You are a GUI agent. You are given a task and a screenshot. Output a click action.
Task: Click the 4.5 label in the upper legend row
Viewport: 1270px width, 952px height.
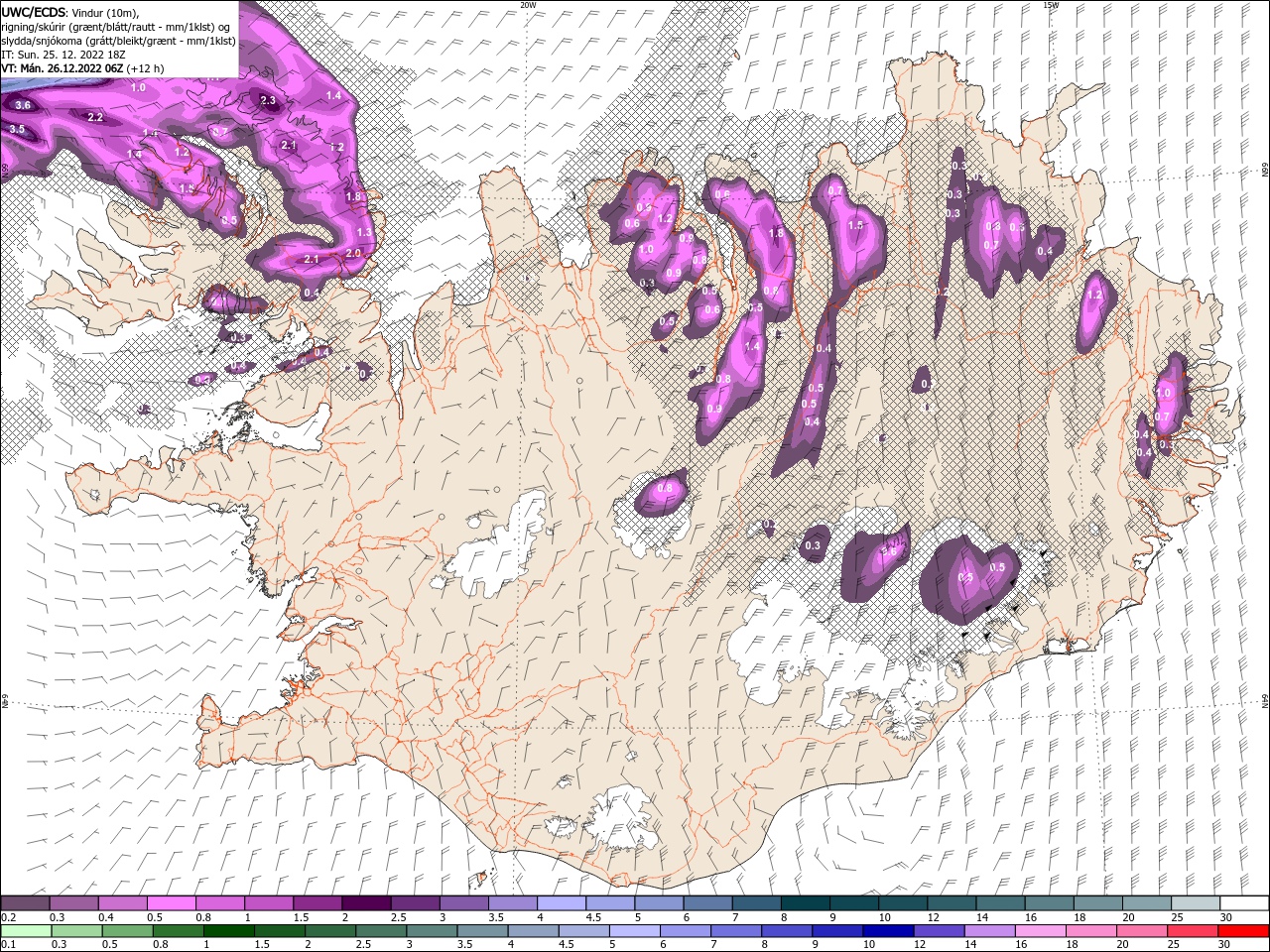pos(593,918)
